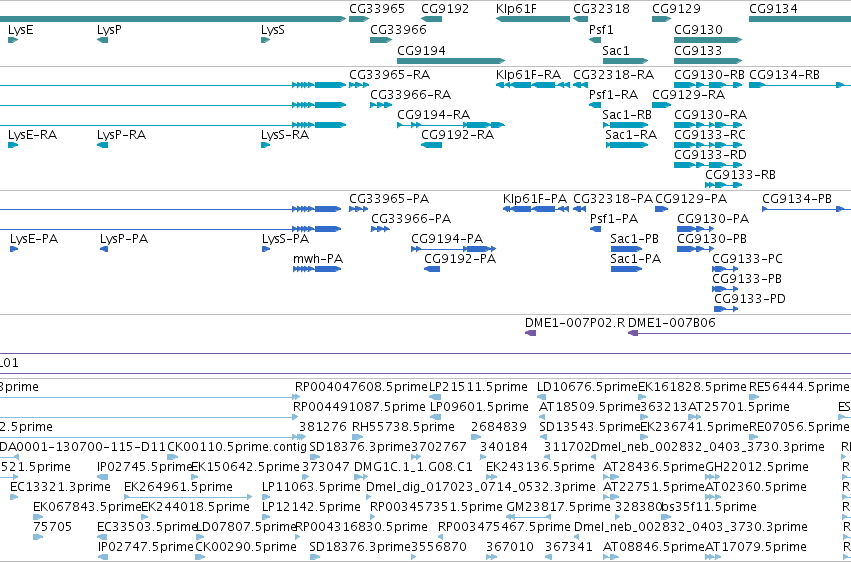Click EST AT08846.5prime
The width and height of the screenshot is (851, 562).
[653, 546]
